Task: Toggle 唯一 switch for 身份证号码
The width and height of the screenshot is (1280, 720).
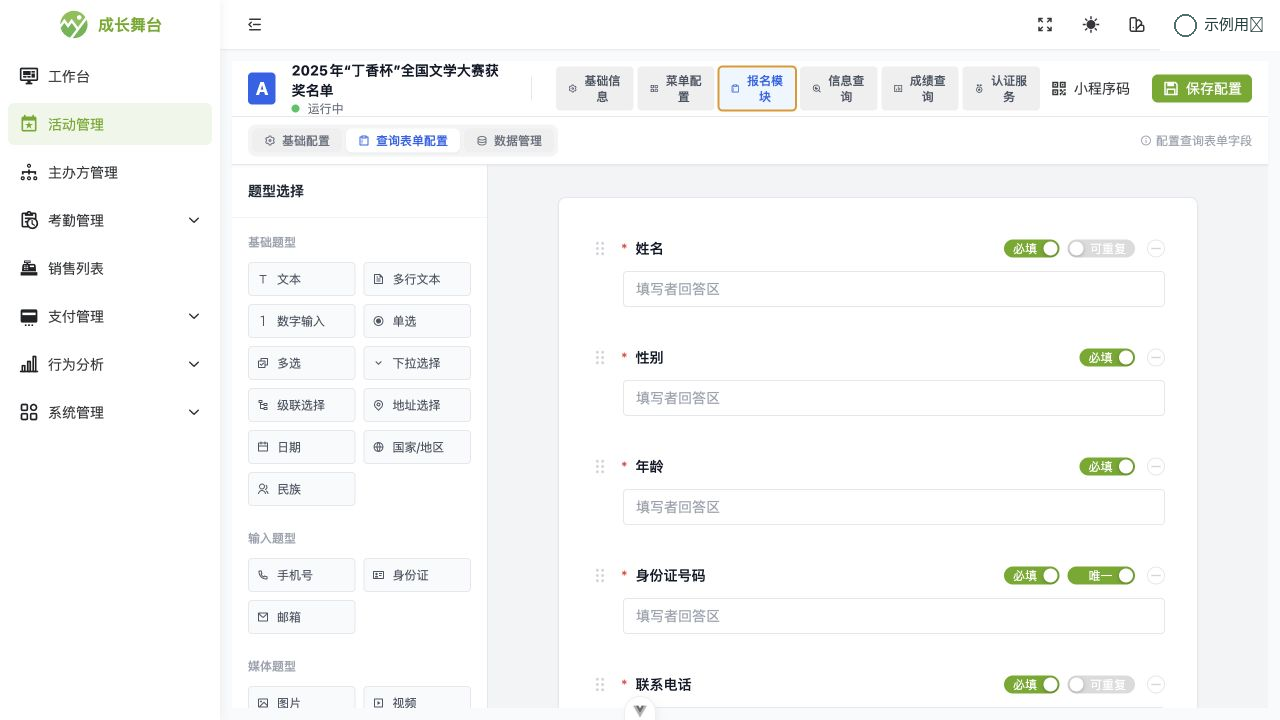Action: [x=1101, y=576]
